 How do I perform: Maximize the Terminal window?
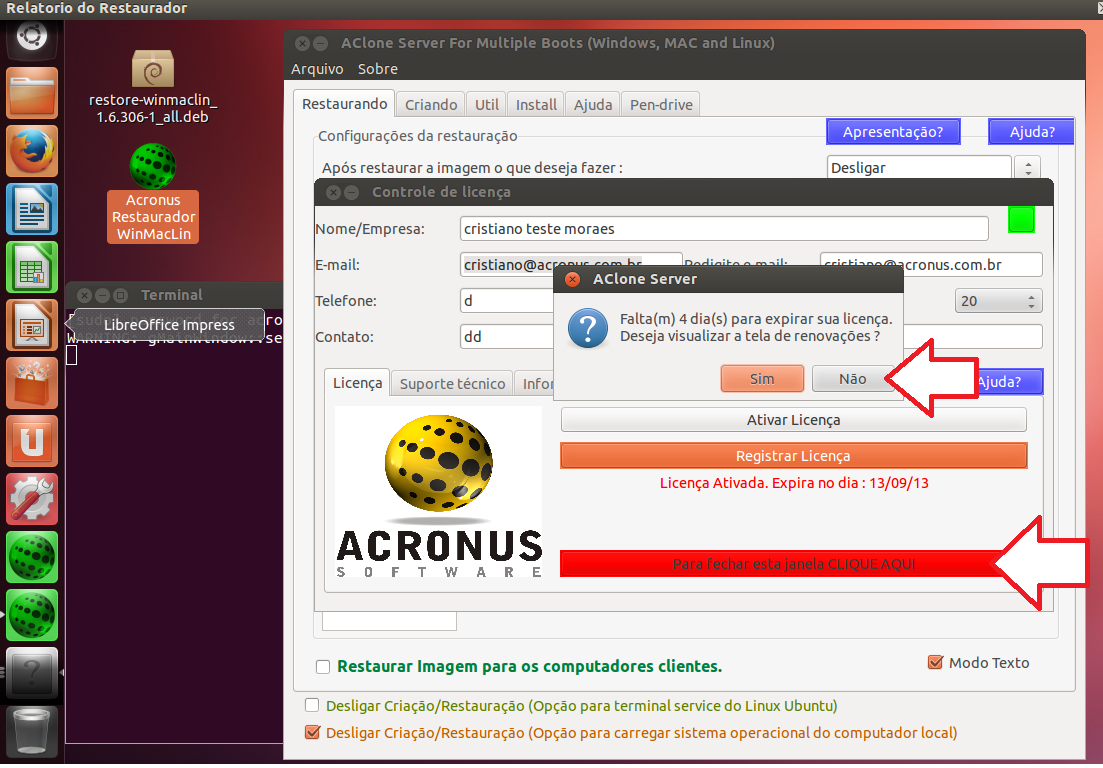(120, 295)
